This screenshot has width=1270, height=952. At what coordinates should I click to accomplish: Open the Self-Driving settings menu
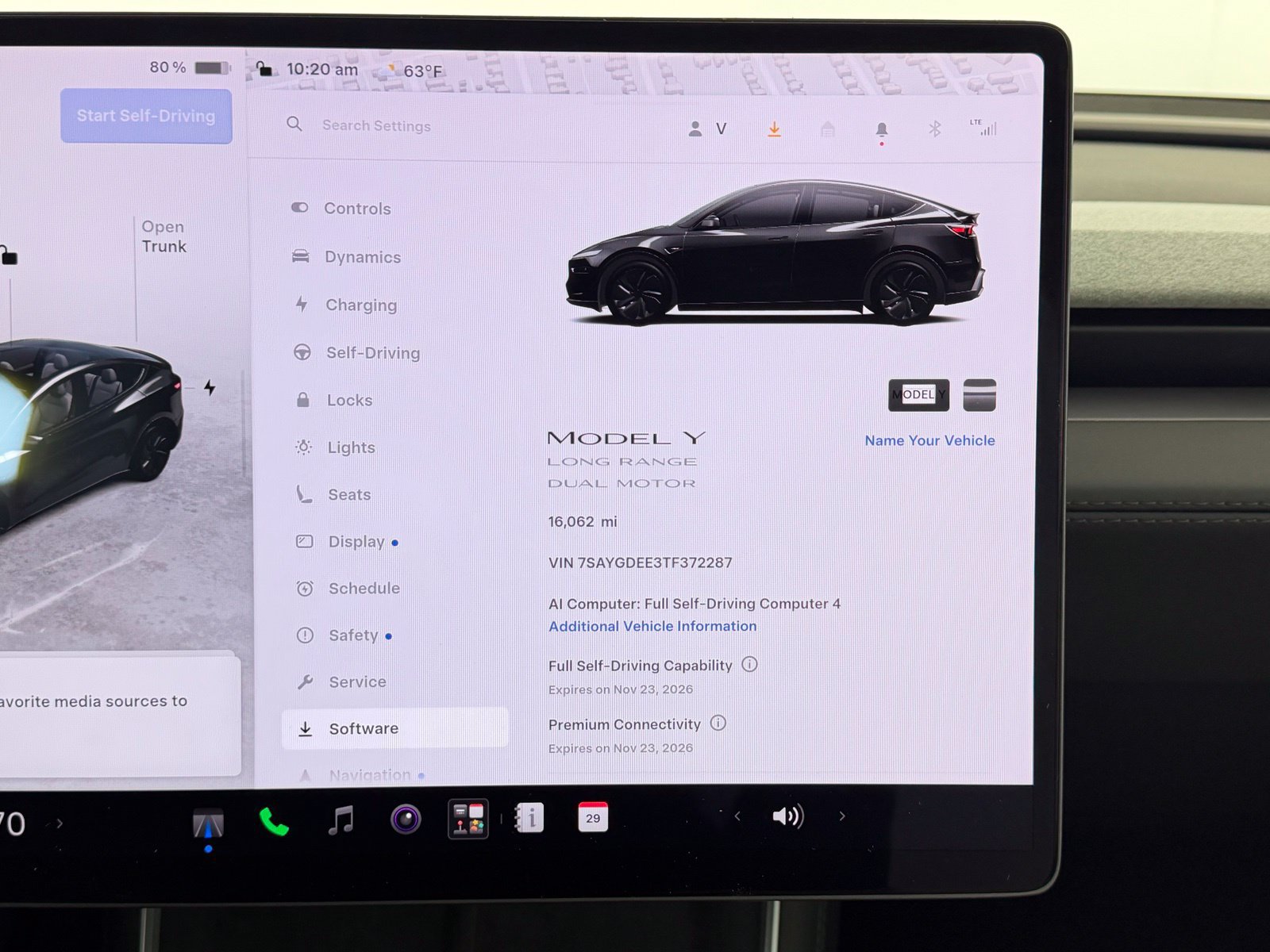(356, 352)
